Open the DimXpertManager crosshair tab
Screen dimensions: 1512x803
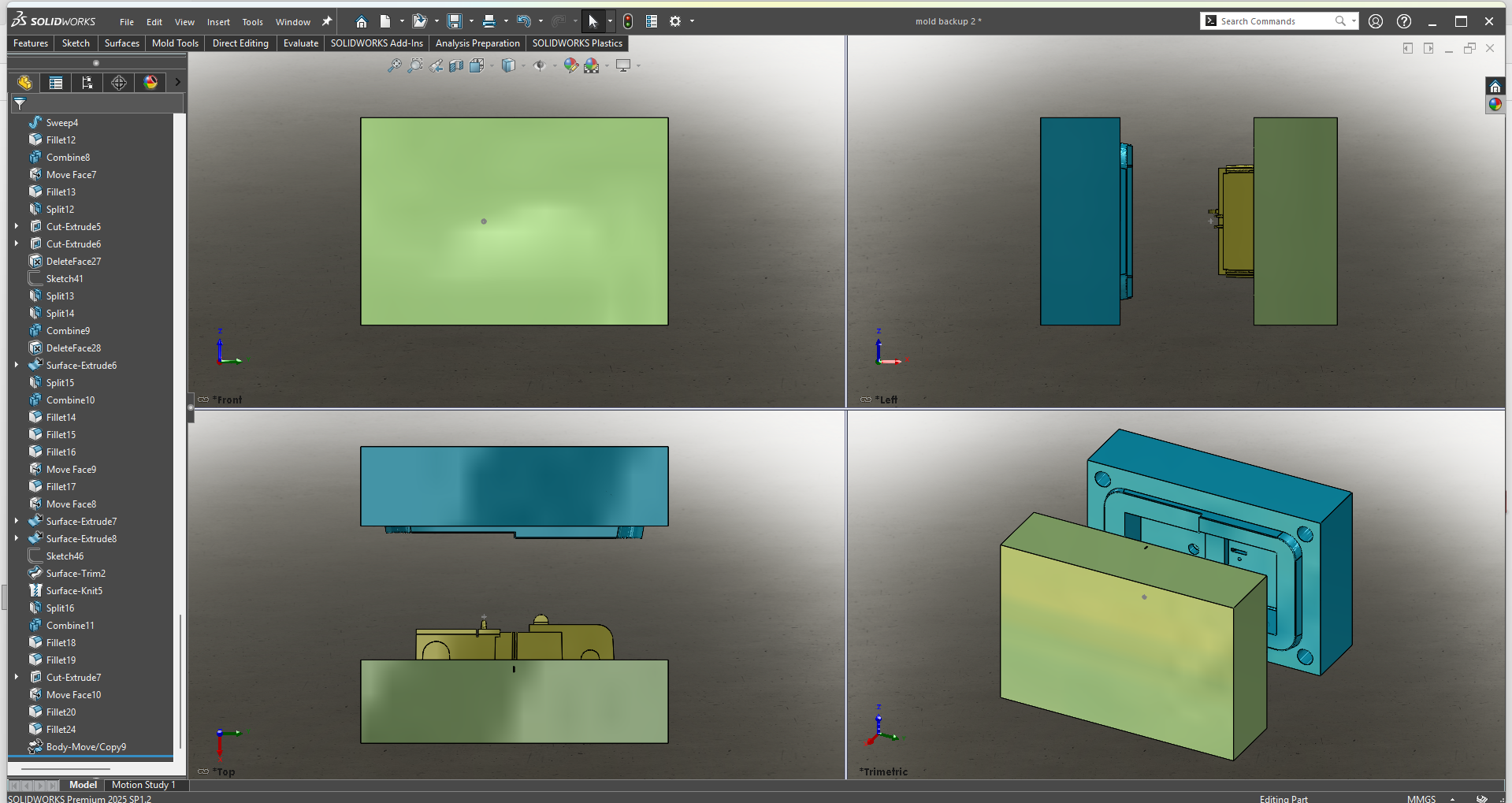coord(119,83)
